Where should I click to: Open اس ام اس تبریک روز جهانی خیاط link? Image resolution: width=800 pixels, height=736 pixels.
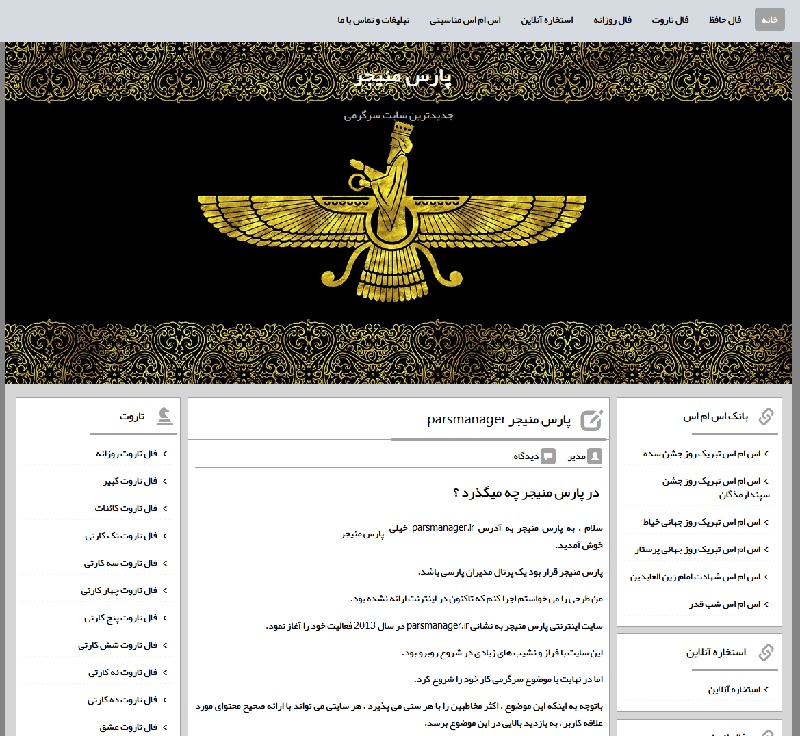click(x=702, y=522)
